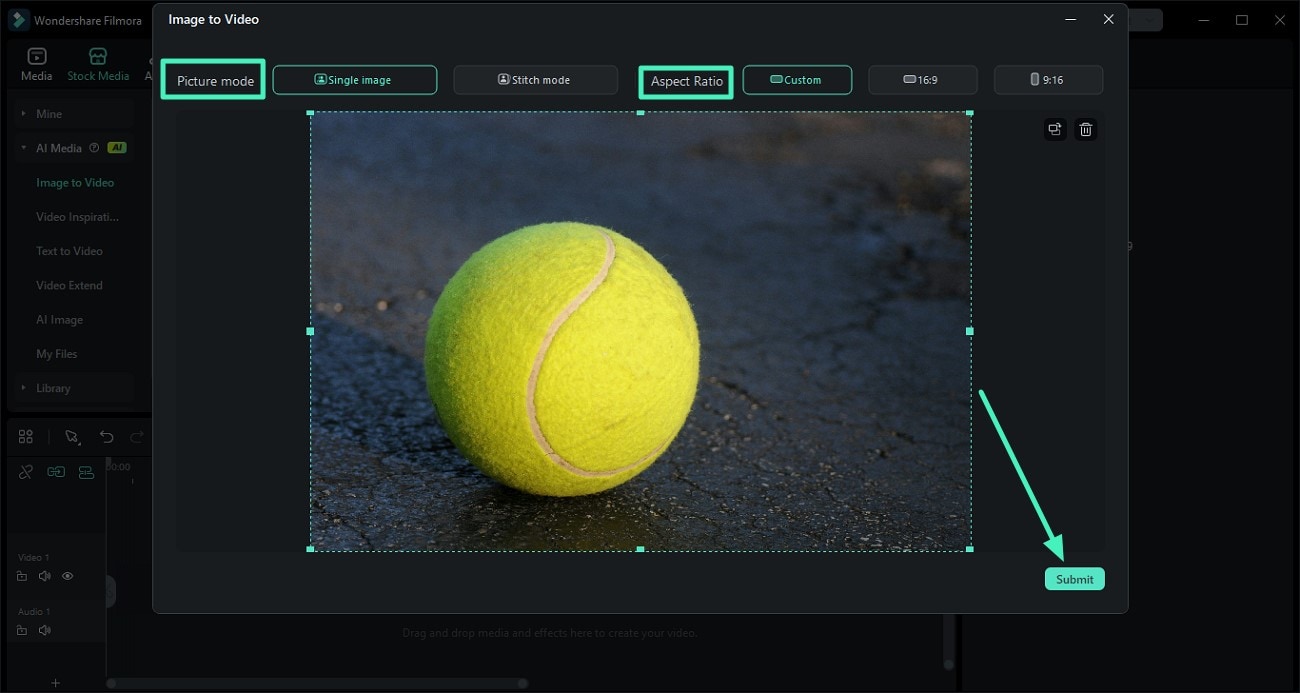Image resolution: width=1300 pixels, height=693 pixels.
Task: Toggle visibility of the Video 1 track
Action: tap(67, 576)
